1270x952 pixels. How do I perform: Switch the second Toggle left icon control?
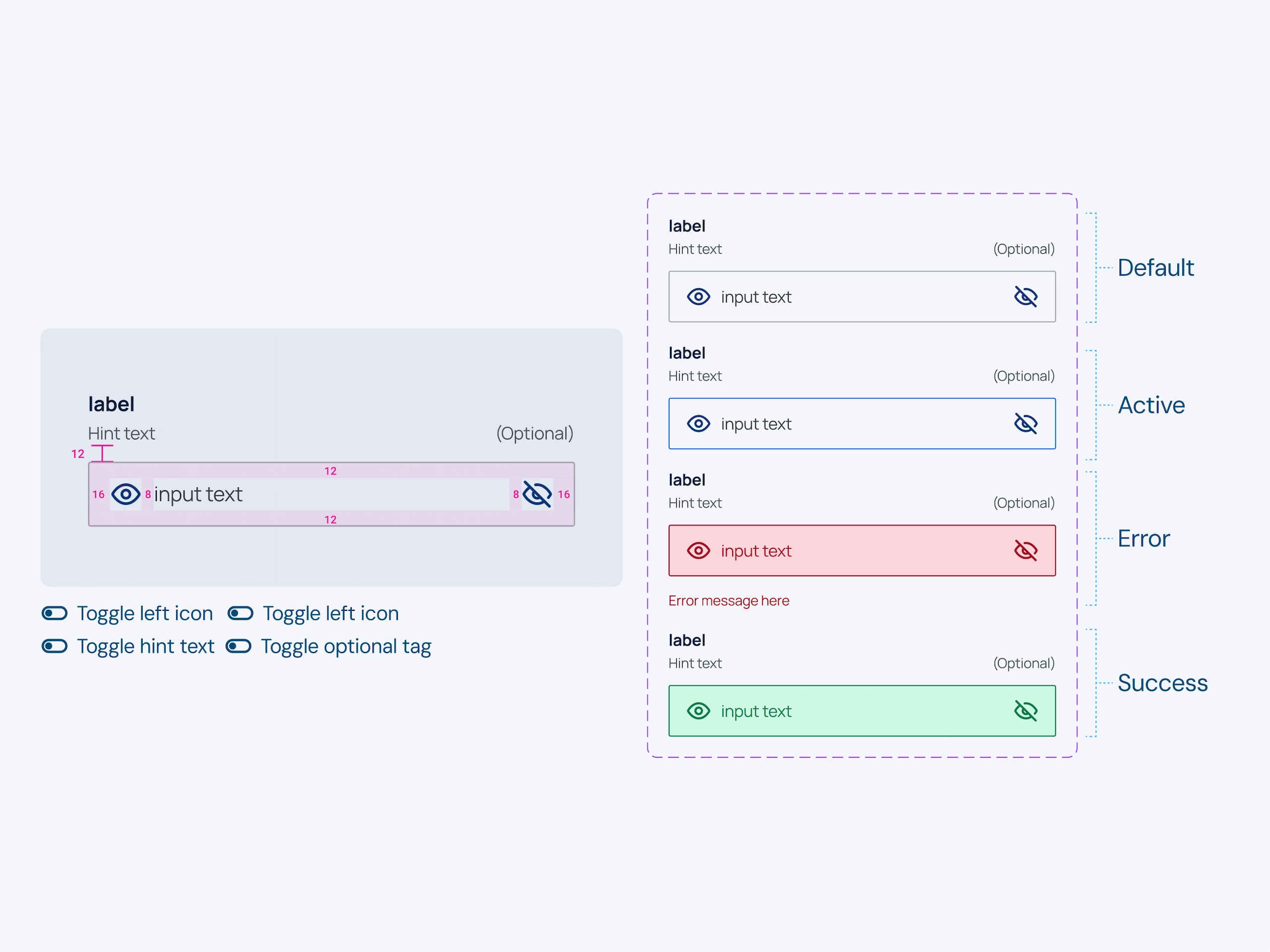[241, 613]
